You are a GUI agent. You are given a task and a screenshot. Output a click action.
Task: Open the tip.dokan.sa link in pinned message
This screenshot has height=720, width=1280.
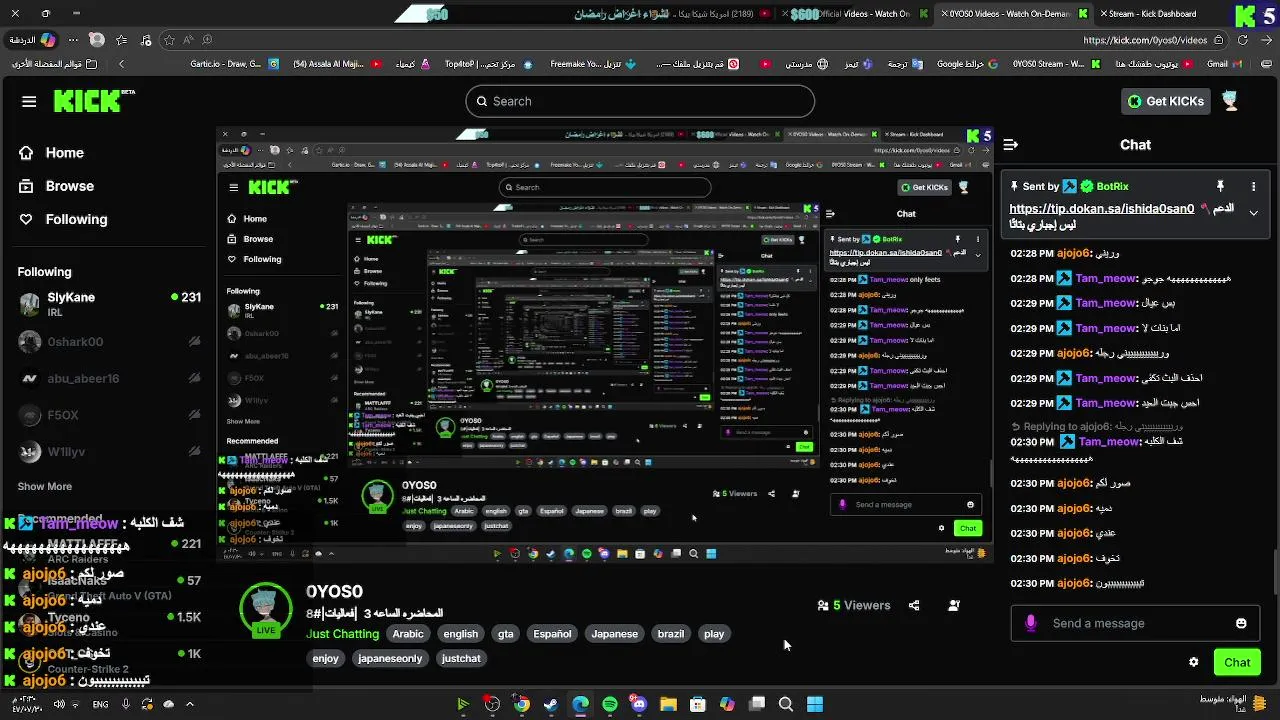[1101, 209]
